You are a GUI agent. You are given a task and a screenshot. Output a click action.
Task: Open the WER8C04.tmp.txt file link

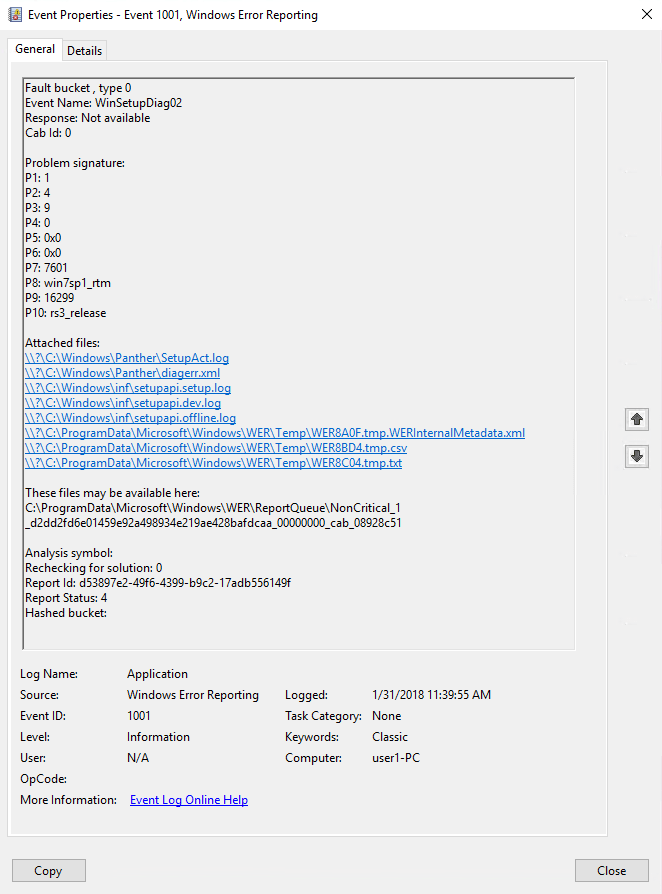213,463
